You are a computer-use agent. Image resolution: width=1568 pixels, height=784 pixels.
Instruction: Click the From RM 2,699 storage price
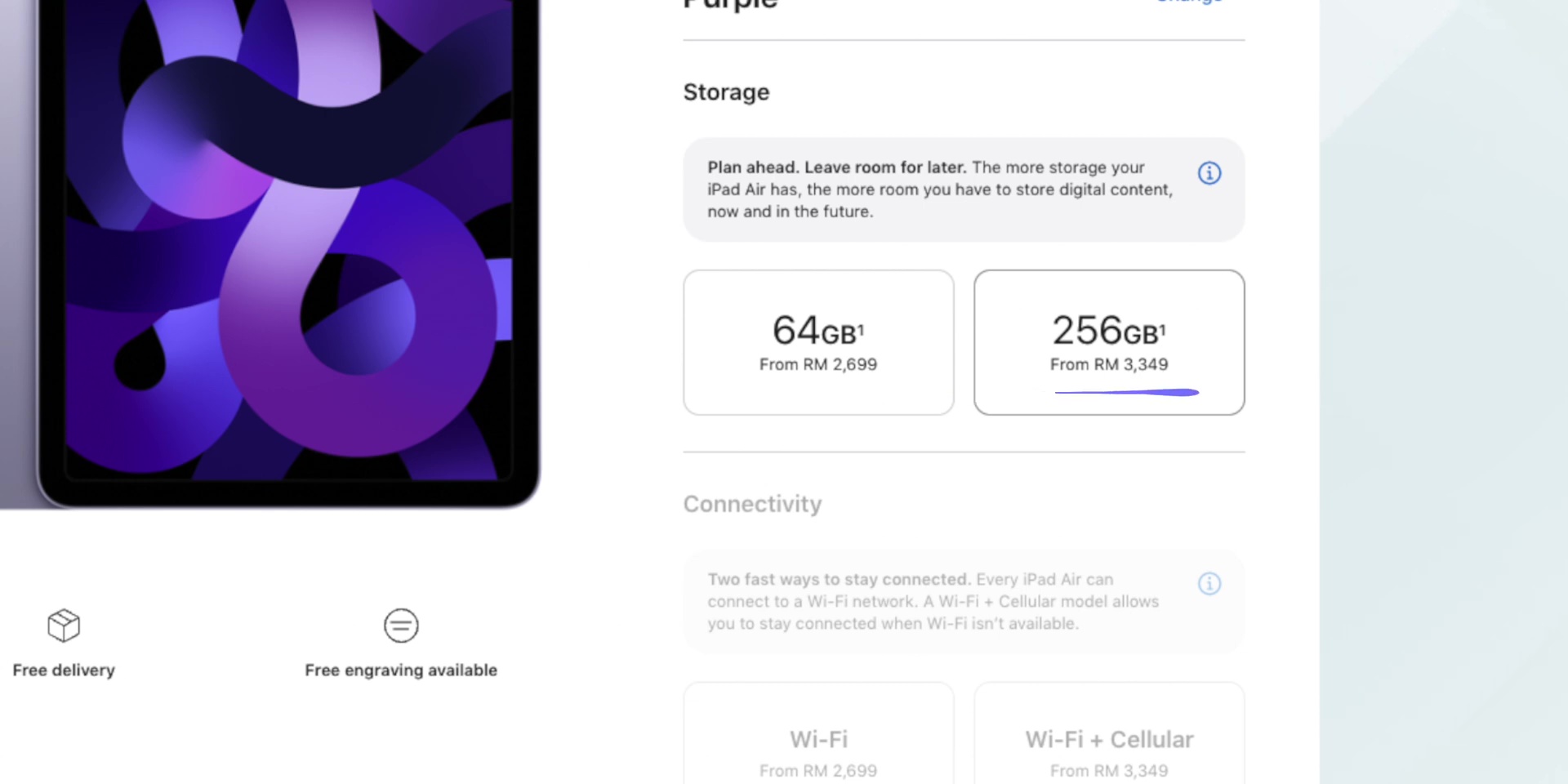[x=818, y=364]
